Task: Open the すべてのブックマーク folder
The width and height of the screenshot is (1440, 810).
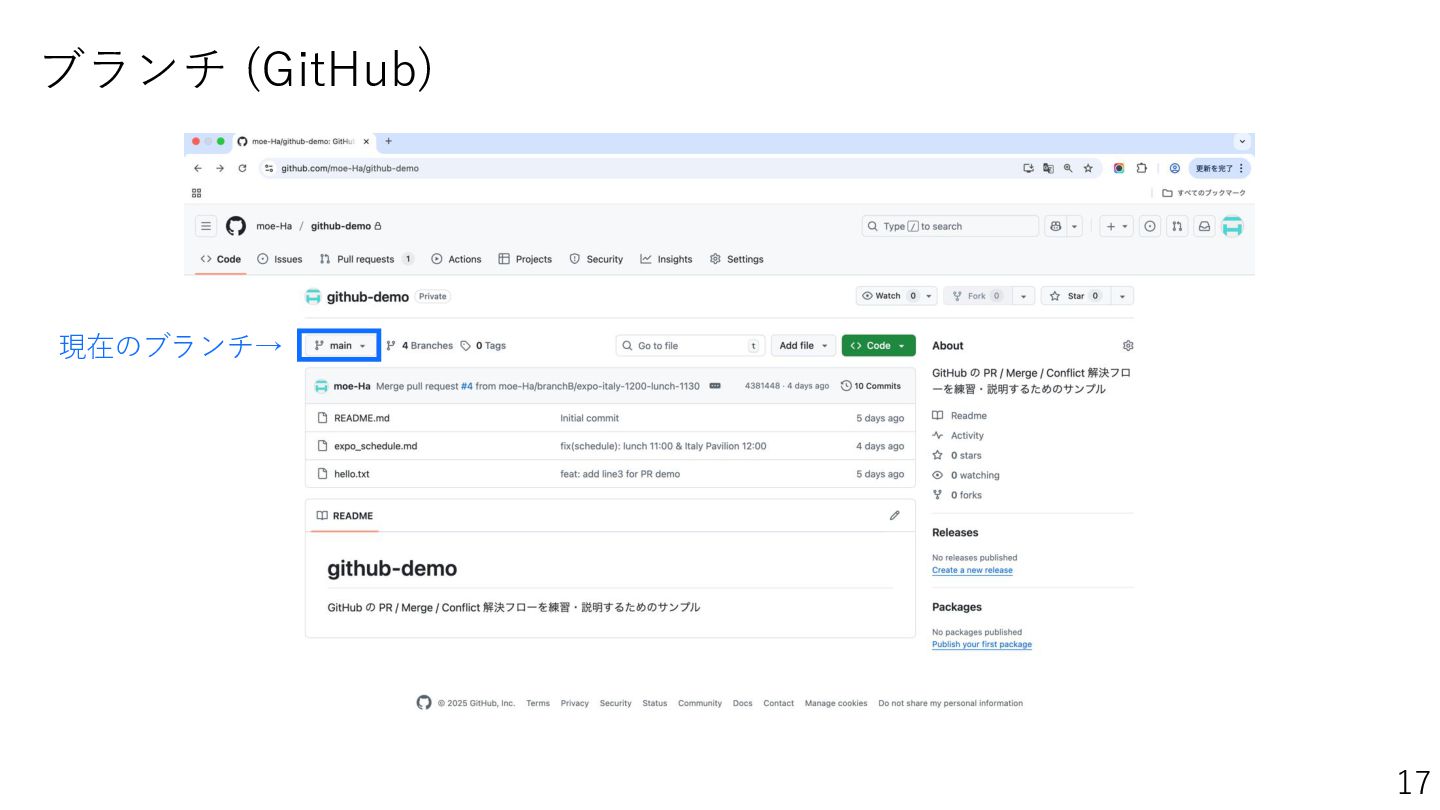Action: tap(1204, 193)
